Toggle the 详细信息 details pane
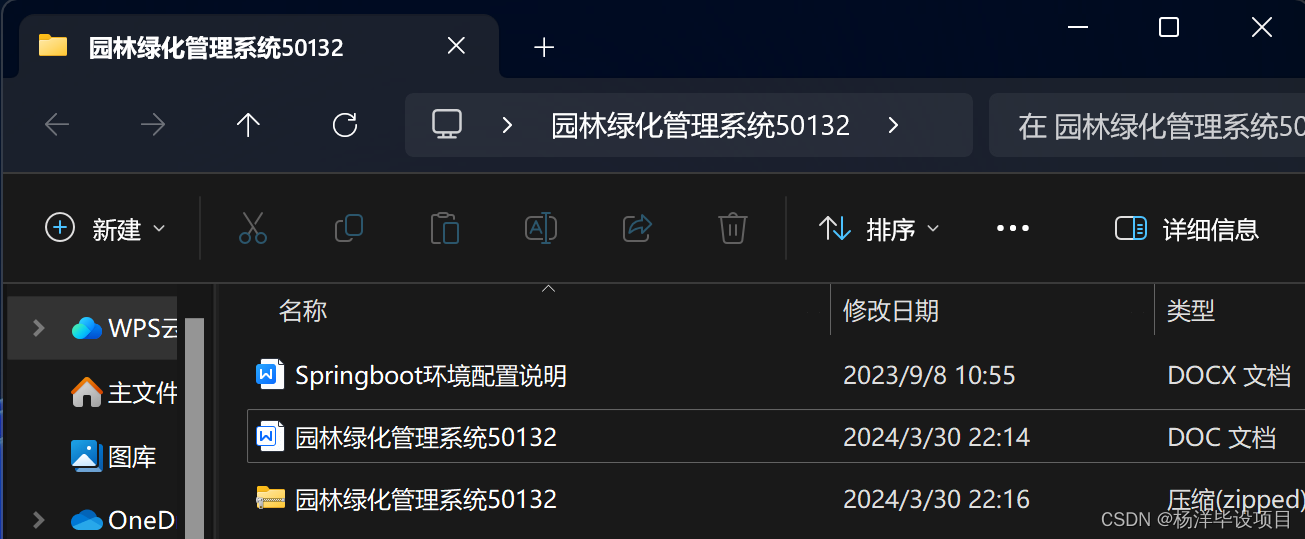The image size is (1305, 539). click(1187, 229)
